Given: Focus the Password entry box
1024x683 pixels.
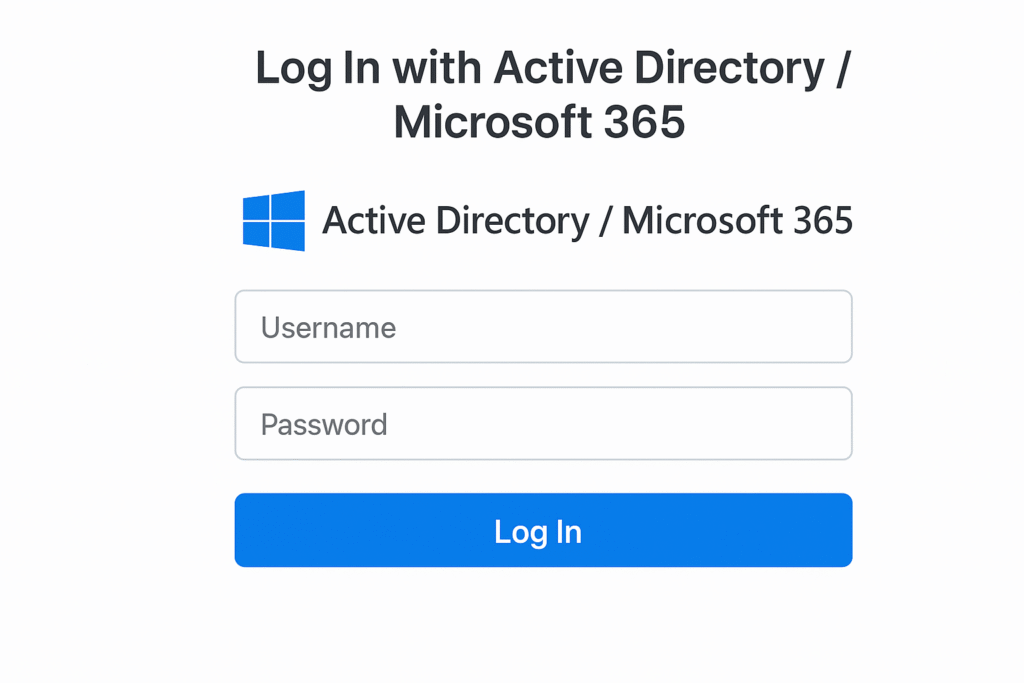Looking at the screenshot, I should (543, 423).
